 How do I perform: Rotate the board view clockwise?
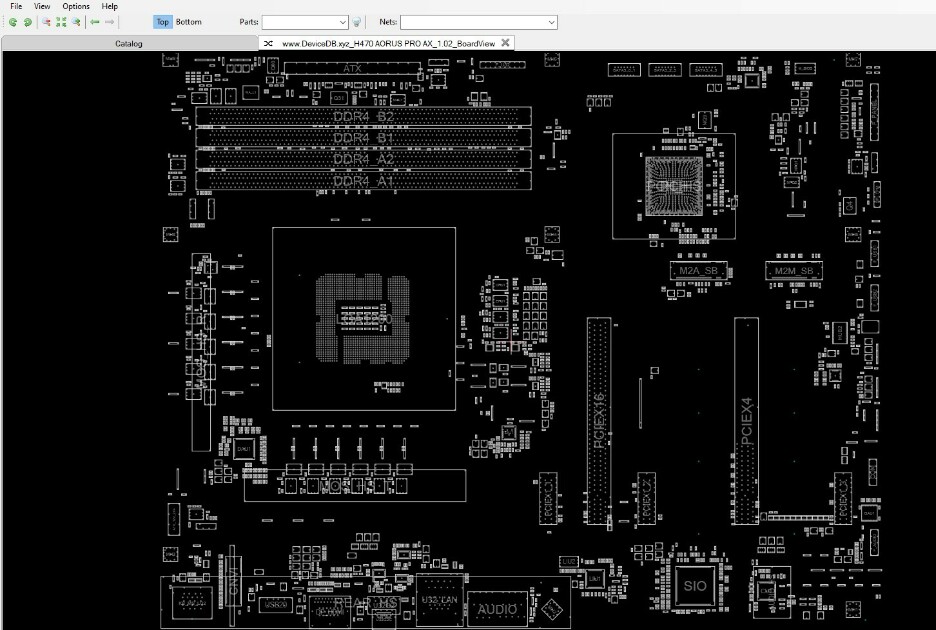[x=27, y=22]
